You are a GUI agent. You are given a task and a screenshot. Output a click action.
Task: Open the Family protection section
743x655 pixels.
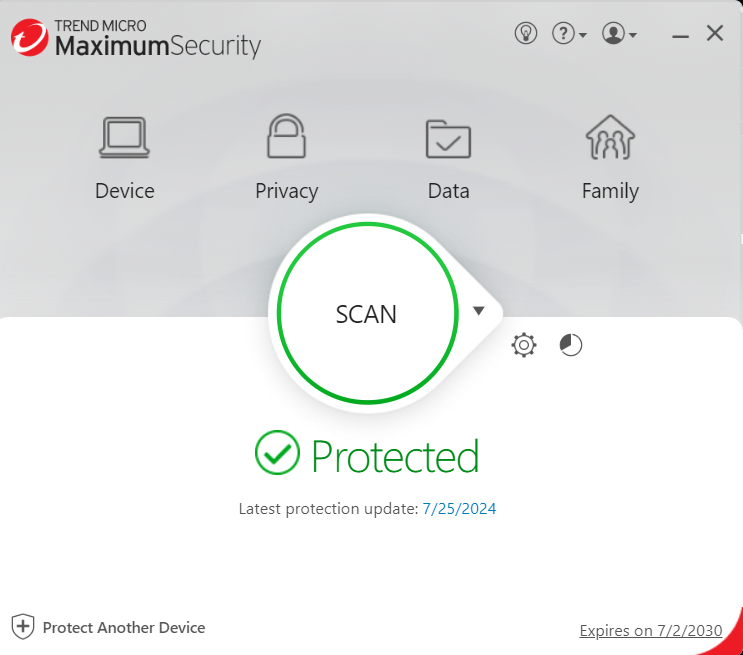point(610,139)
